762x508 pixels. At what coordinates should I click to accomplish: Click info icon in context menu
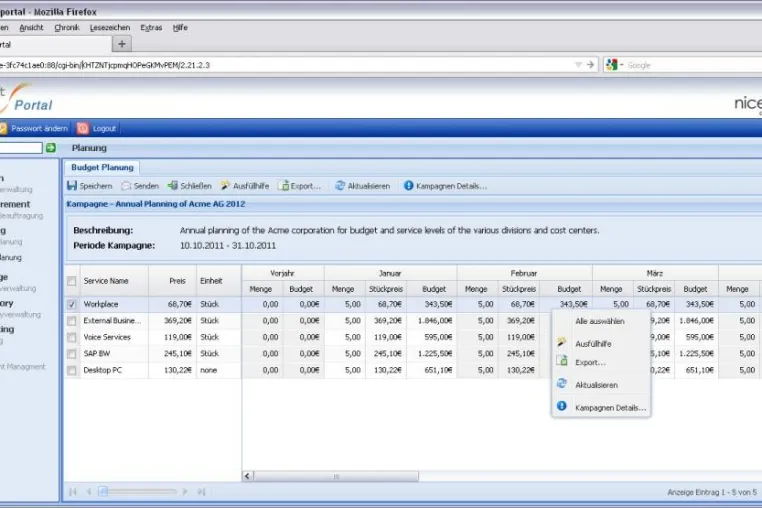click(562, 406)
